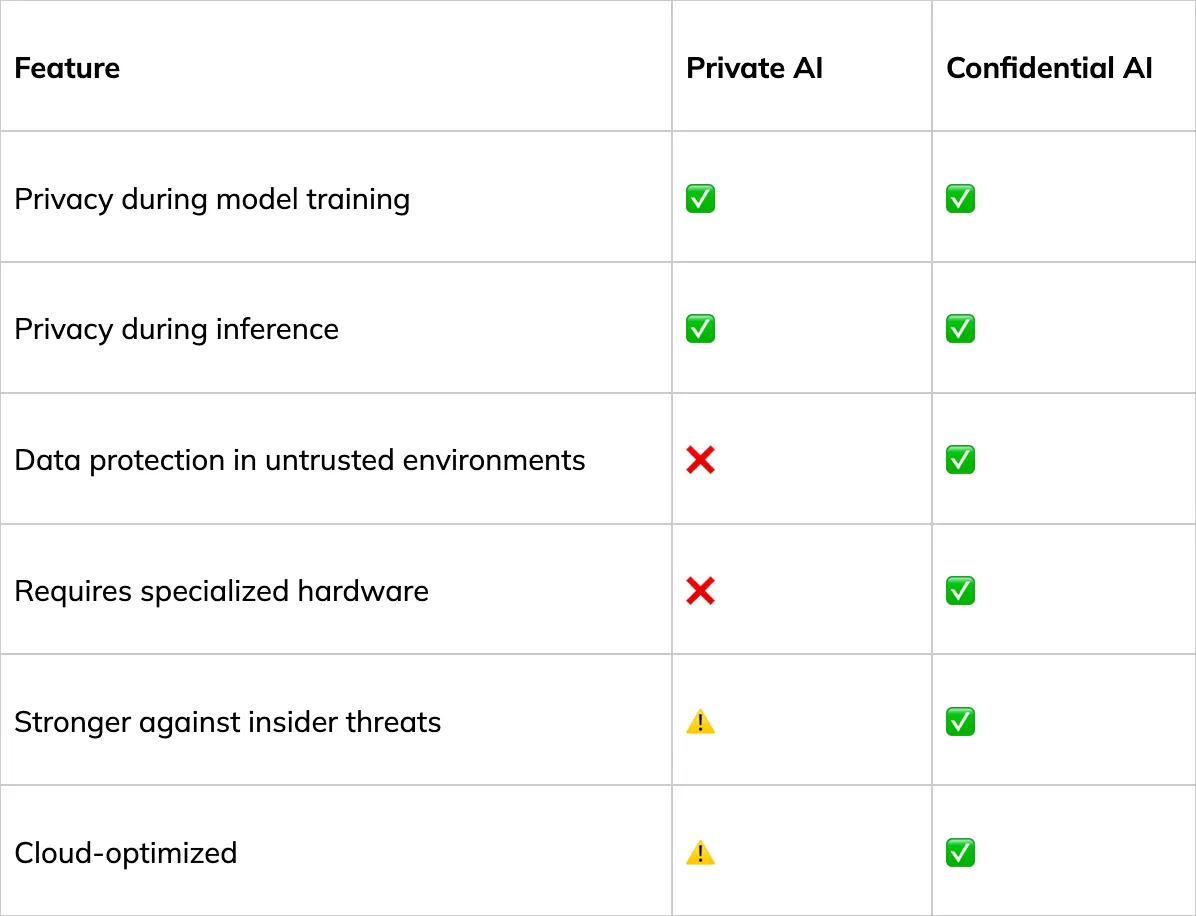Click Private AI checkmark for model training privacy
The height and width of the screenshot is (916, 1196).
(700, 198)
